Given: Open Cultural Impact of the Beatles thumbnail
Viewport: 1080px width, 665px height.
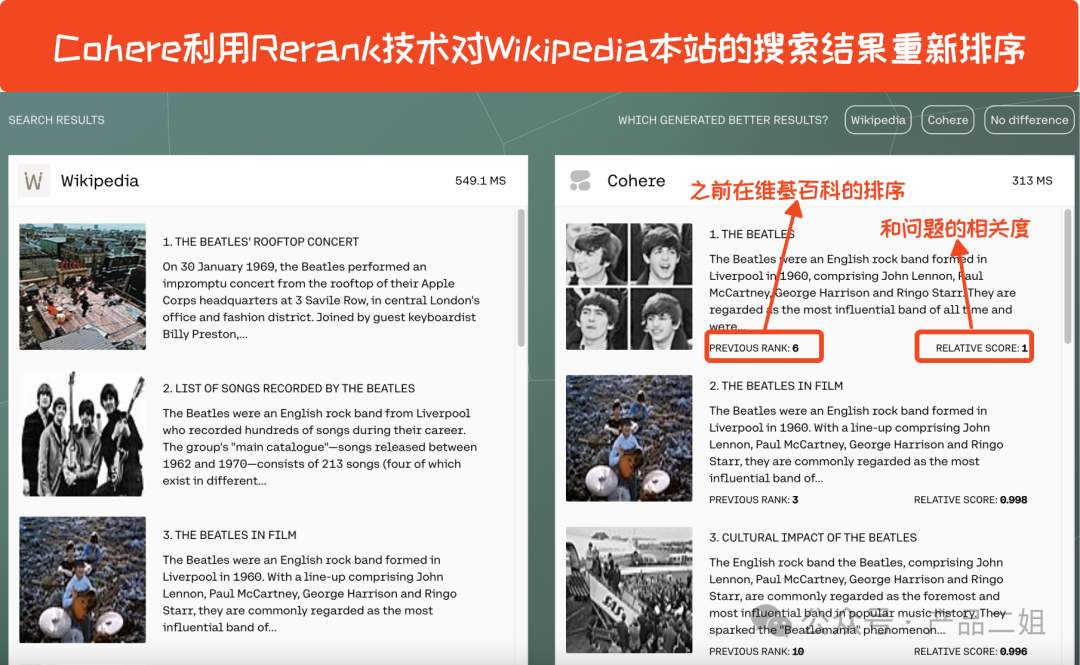Looking at the screenshot, I should click(x=629, y=589).
